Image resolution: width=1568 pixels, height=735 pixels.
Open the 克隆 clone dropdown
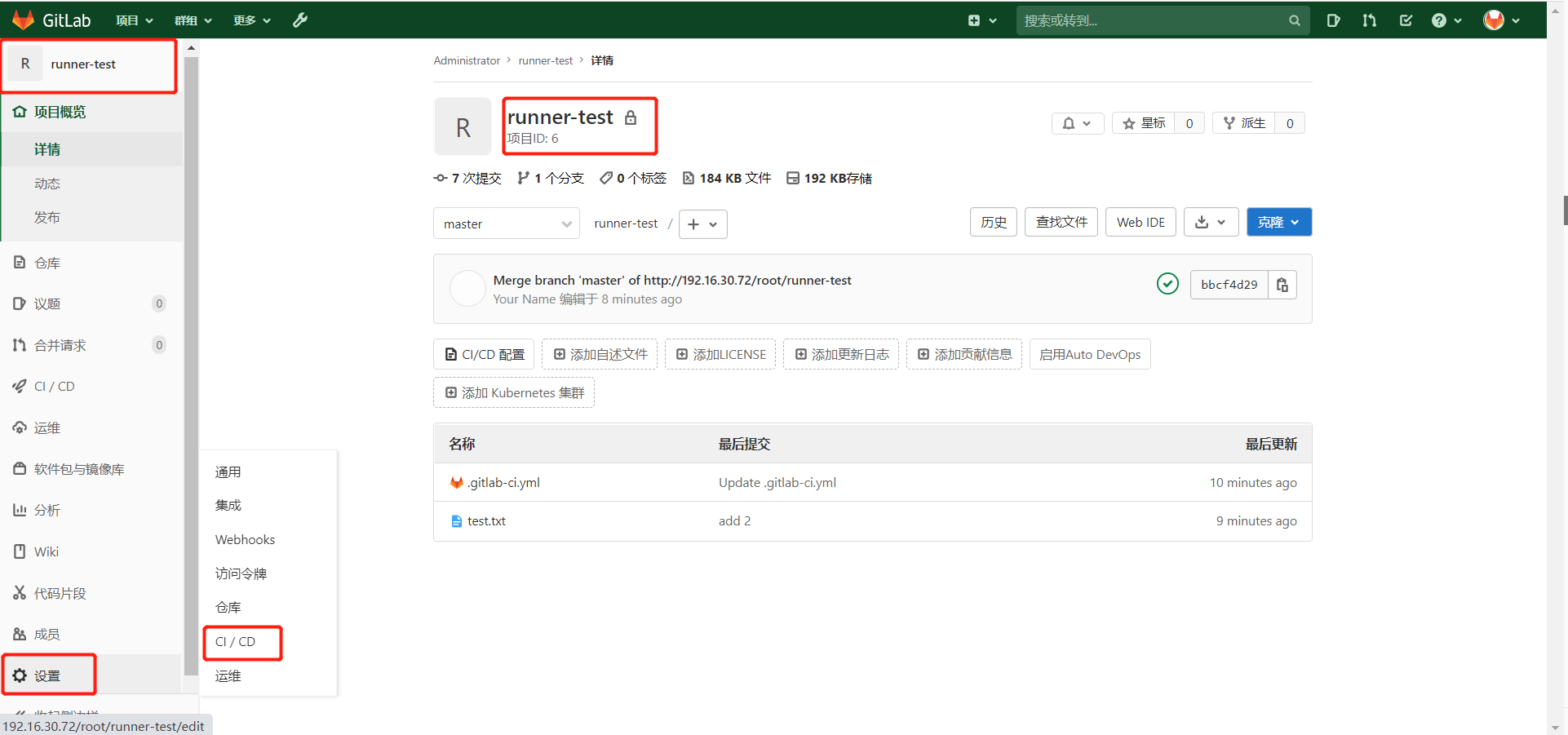[x=1279, y=222]
